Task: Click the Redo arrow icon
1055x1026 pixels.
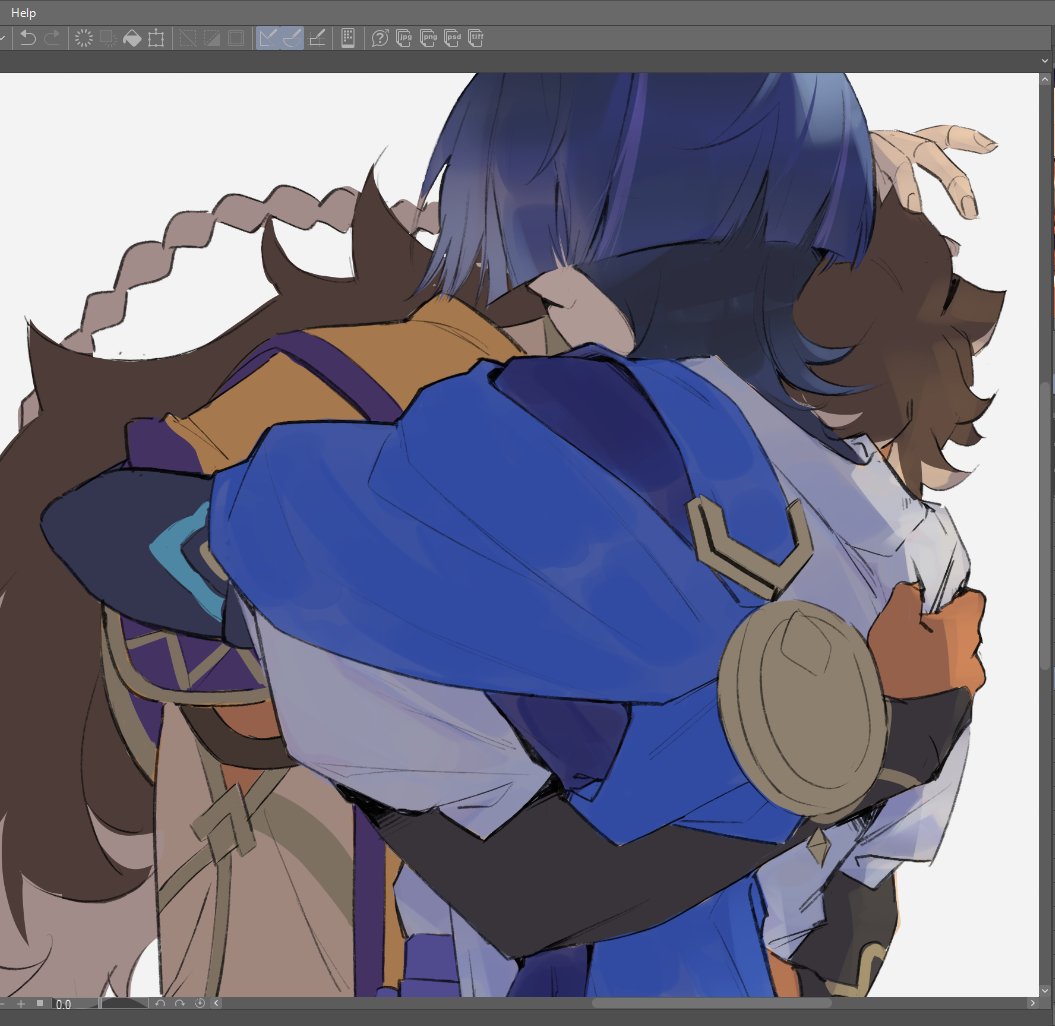Action: coord(52,38)
